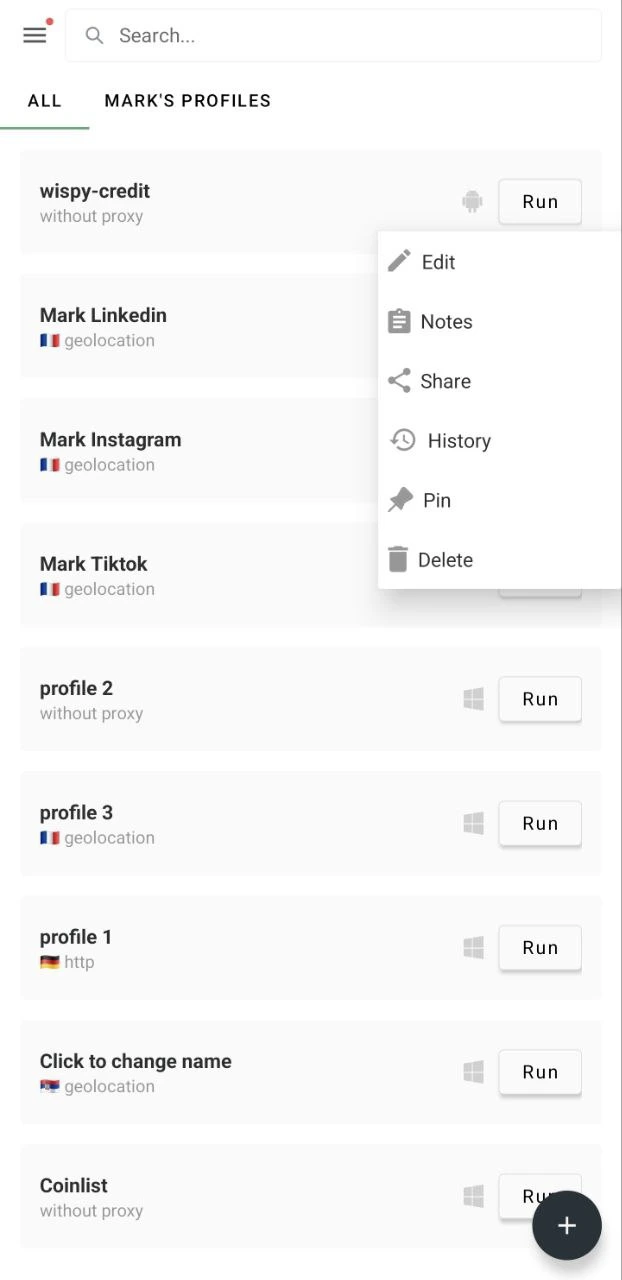Viewport: 622px width, 1280px height.
Task: Open Notes from the context menu
Action: pyautogui.click(x=446, y=321)
